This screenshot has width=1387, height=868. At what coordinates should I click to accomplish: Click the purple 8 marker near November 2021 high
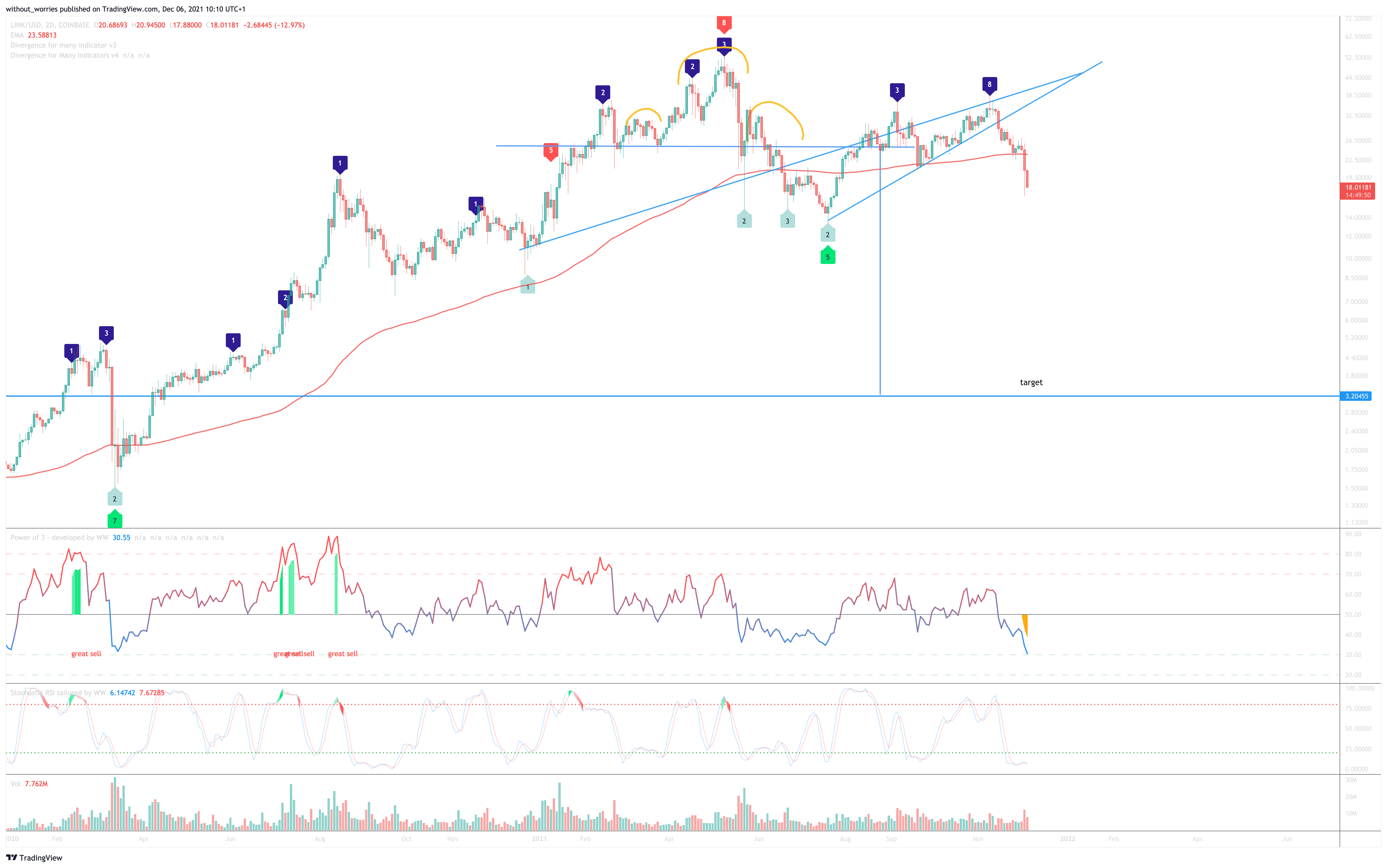pyautogui.click(x=989, y=86)
